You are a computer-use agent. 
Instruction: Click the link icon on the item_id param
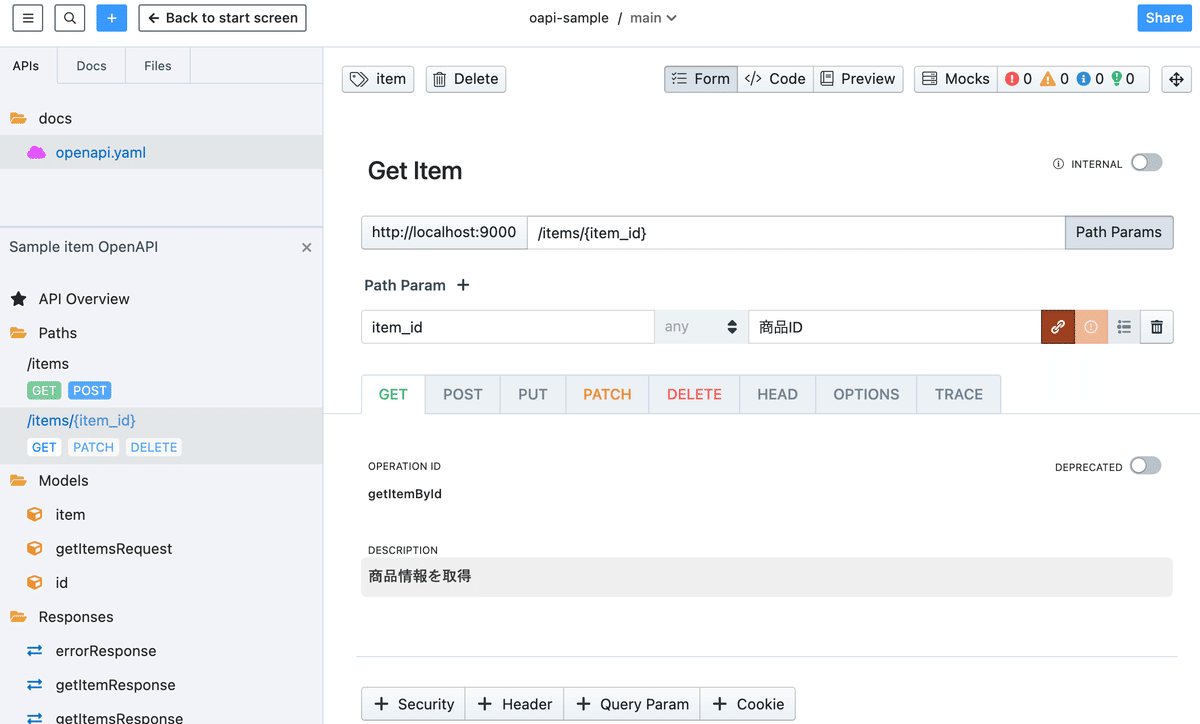pos(1057,326)
